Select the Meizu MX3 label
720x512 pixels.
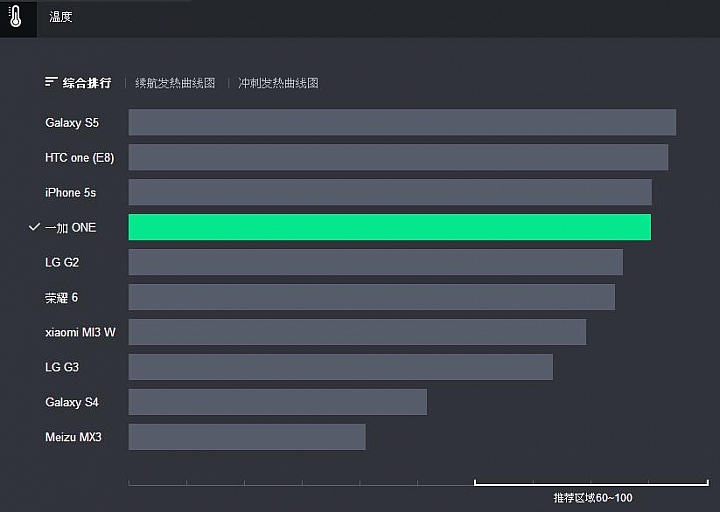(x=73, y=437)
